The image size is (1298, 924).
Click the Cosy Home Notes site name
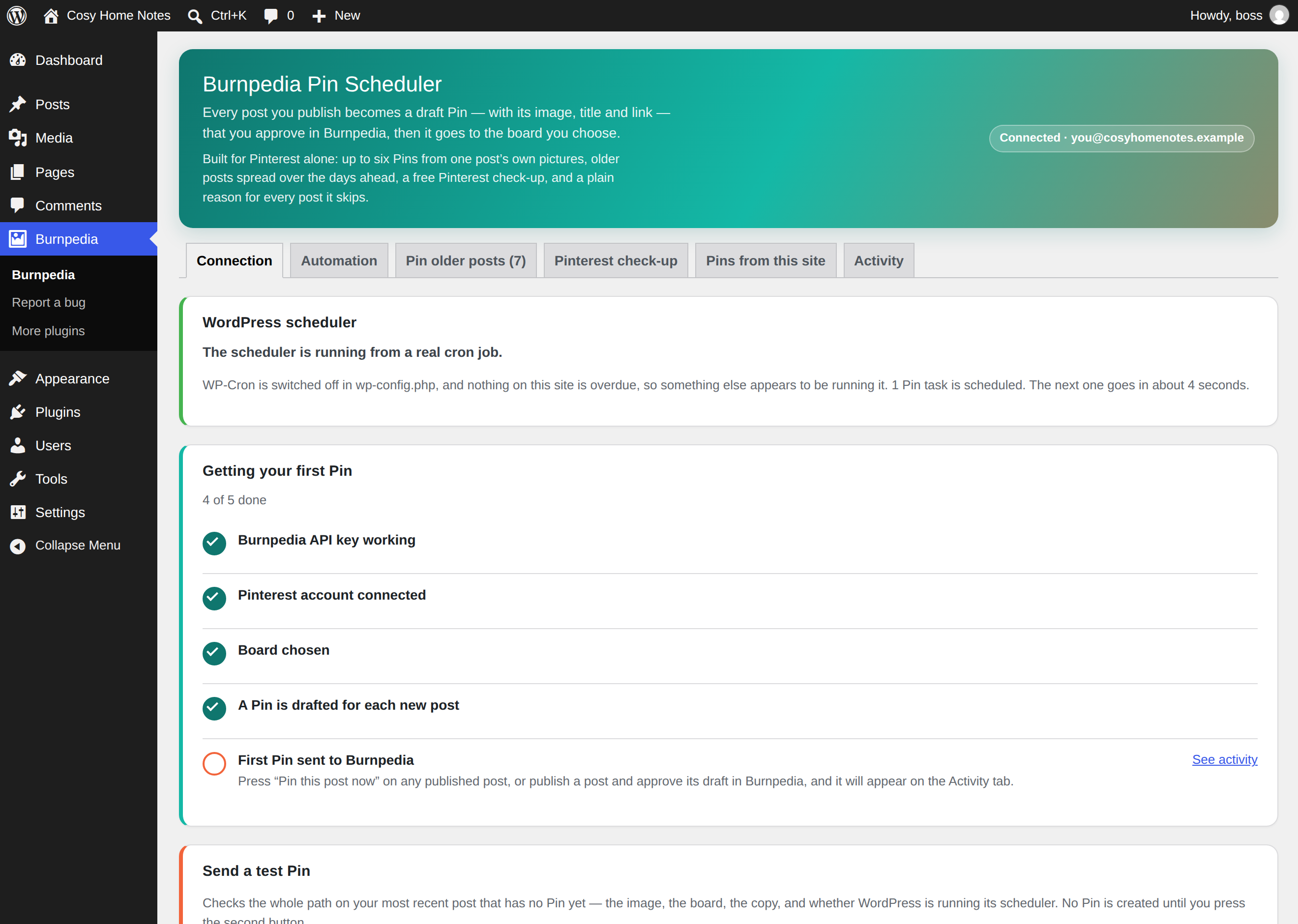[x=118, y=15]
